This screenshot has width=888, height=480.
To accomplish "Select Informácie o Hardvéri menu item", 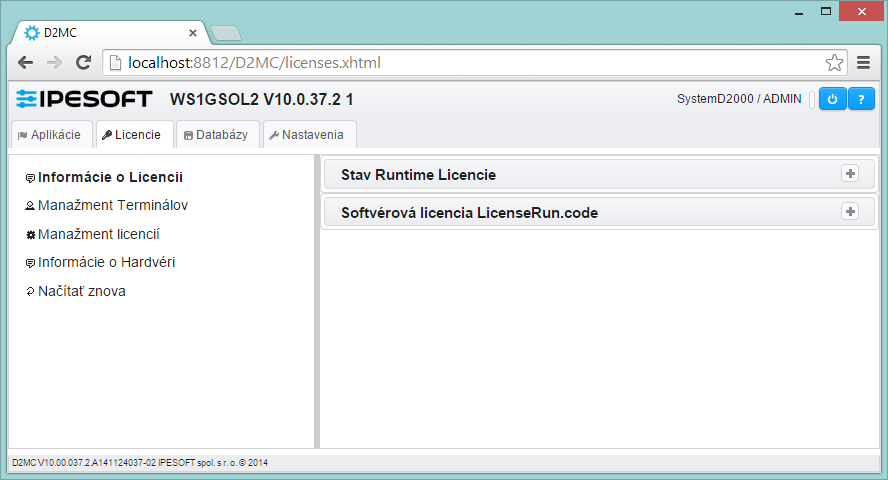I will [x=106, y=263].
